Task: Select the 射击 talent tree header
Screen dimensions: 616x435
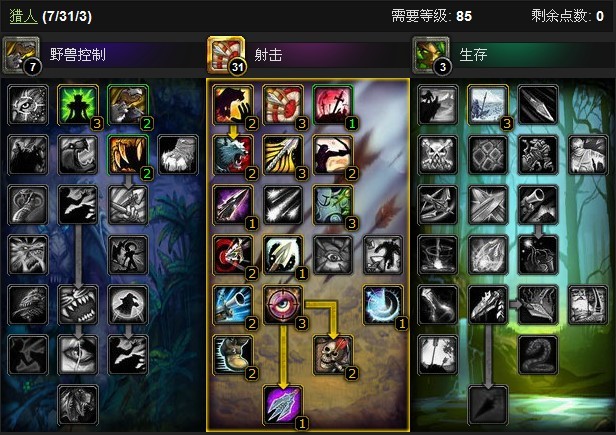Action: (x=268, y=54)
